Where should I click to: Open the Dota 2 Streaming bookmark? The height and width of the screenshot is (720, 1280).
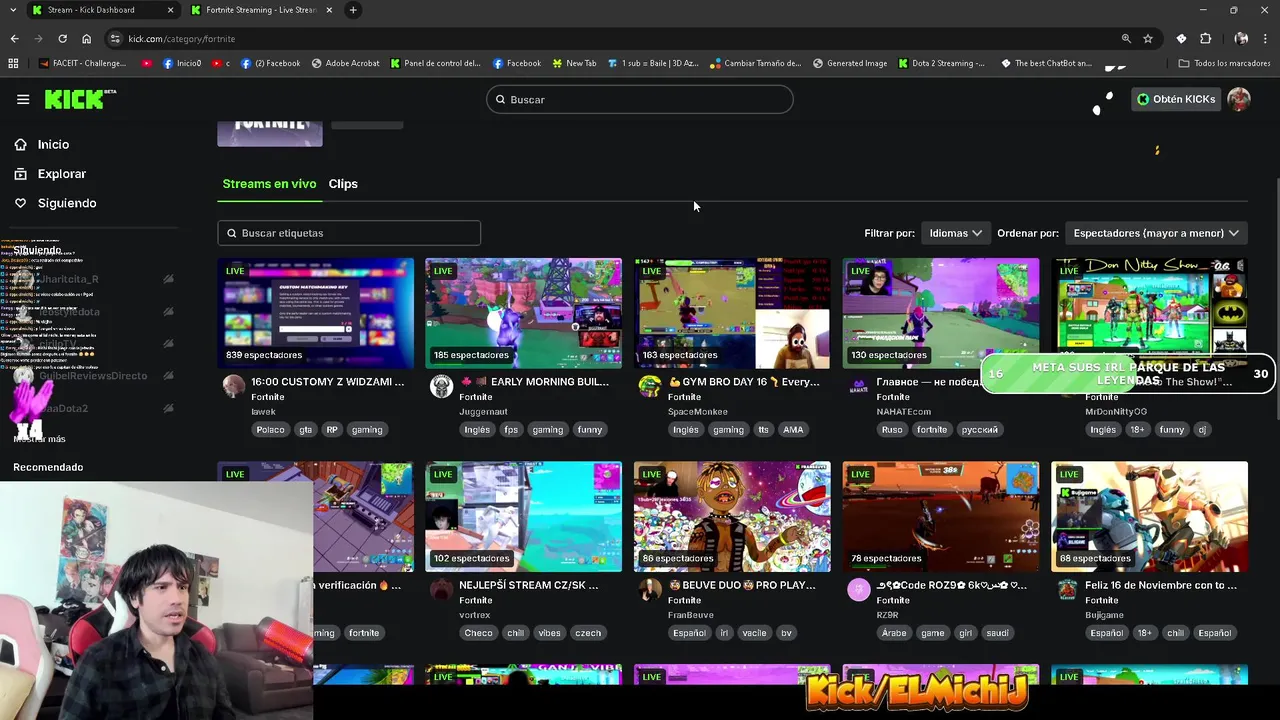[x=941, y=63]
